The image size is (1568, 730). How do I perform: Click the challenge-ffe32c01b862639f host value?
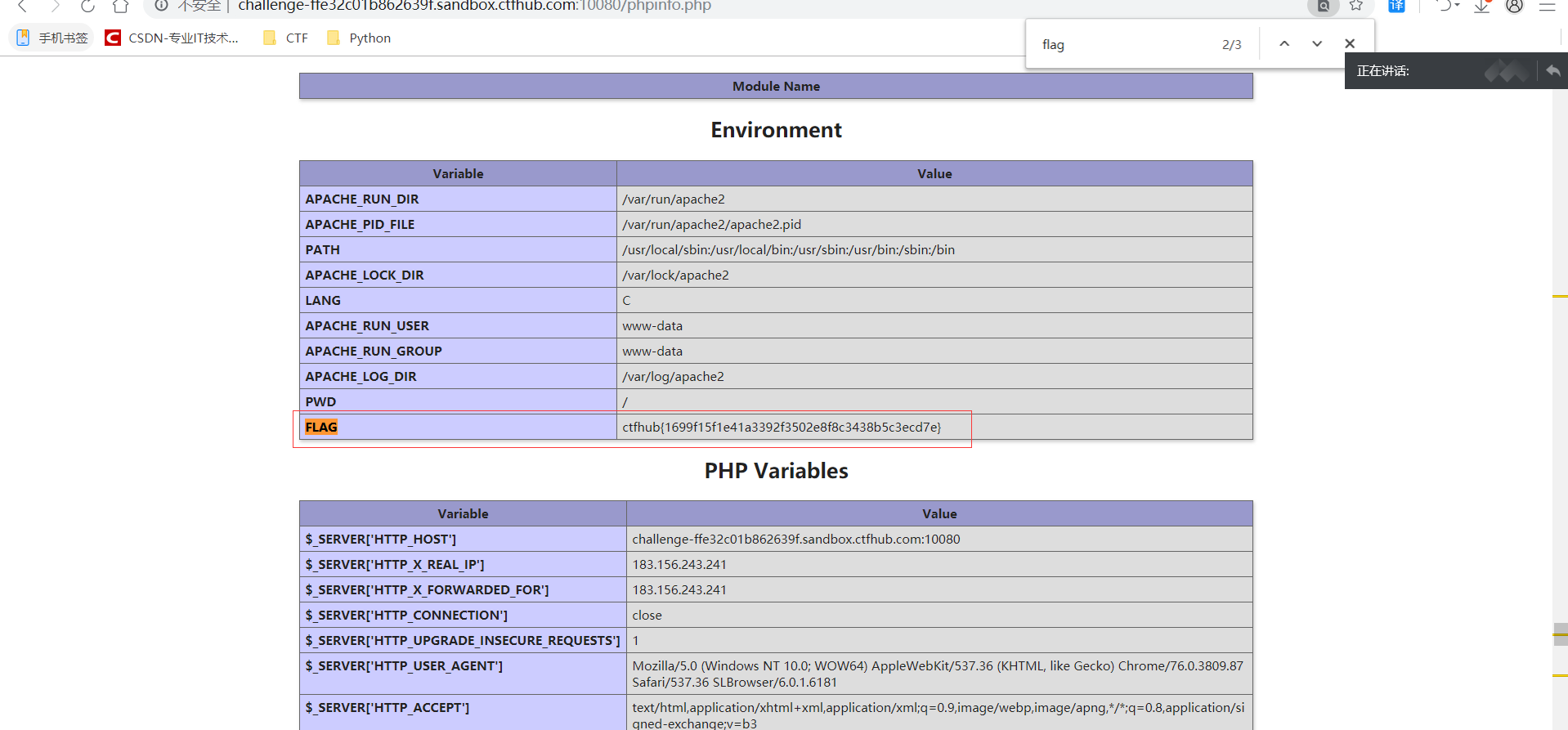click(795, 539)
